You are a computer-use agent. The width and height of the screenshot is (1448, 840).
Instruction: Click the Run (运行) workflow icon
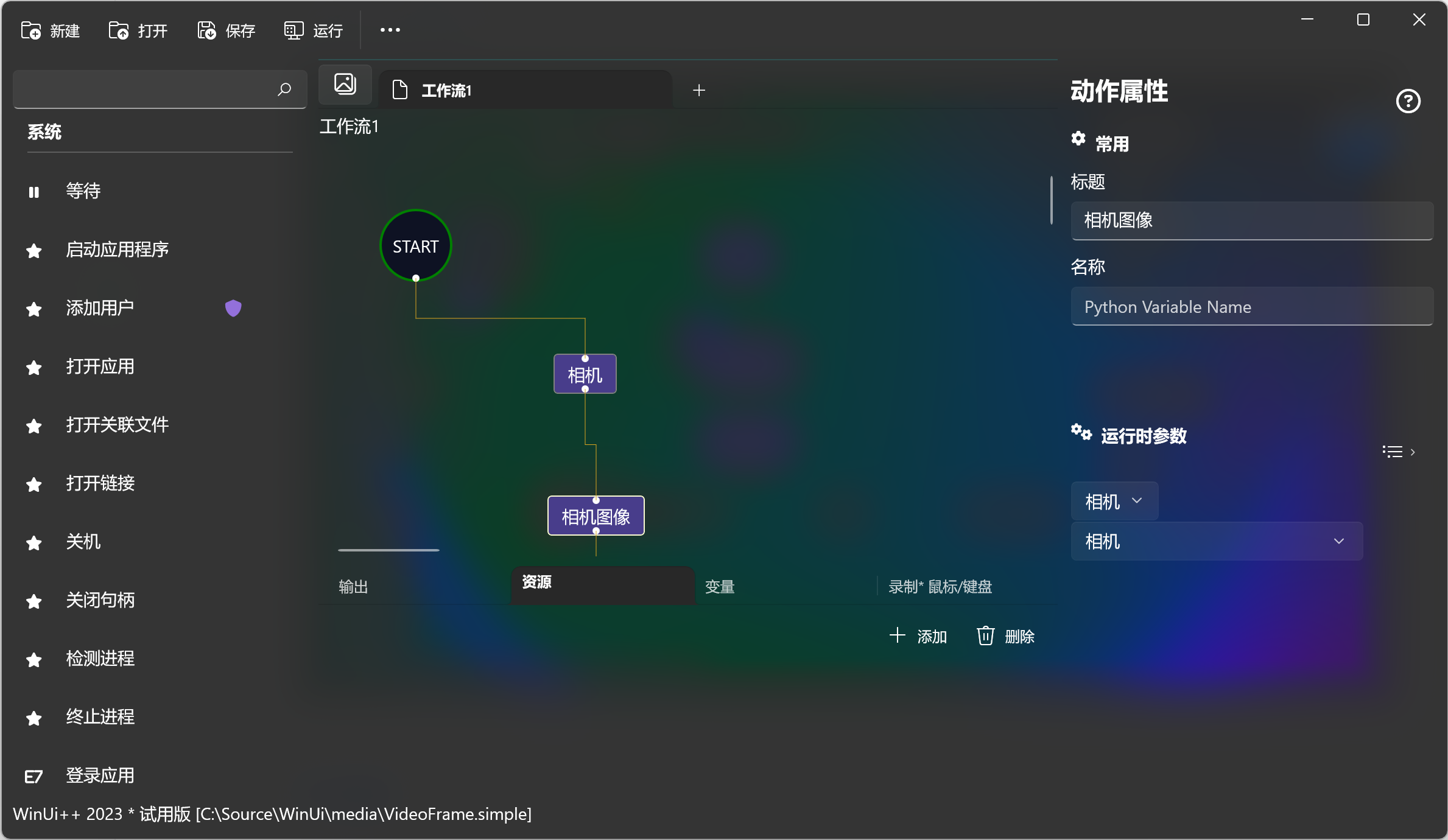click(293, 30)
